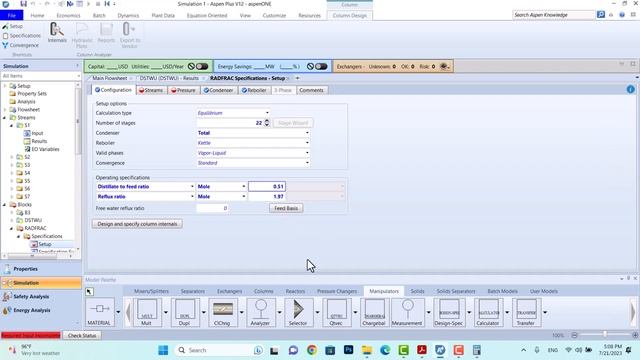This screenshot has height=360, width=640.
Task: Edit the number of stages field
Action: coord(230,123)
